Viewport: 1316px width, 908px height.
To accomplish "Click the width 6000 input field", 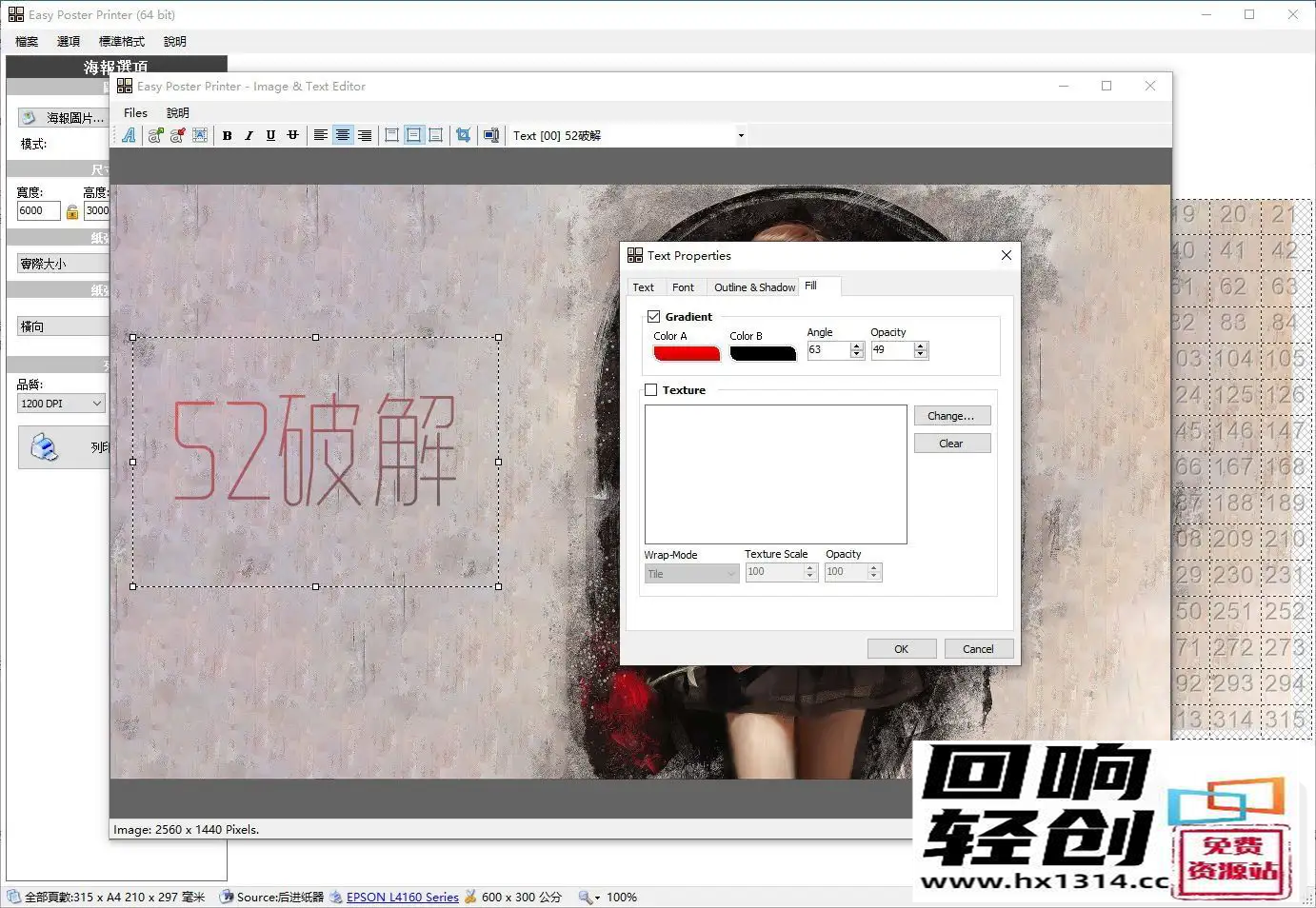I will click(38, 211).
